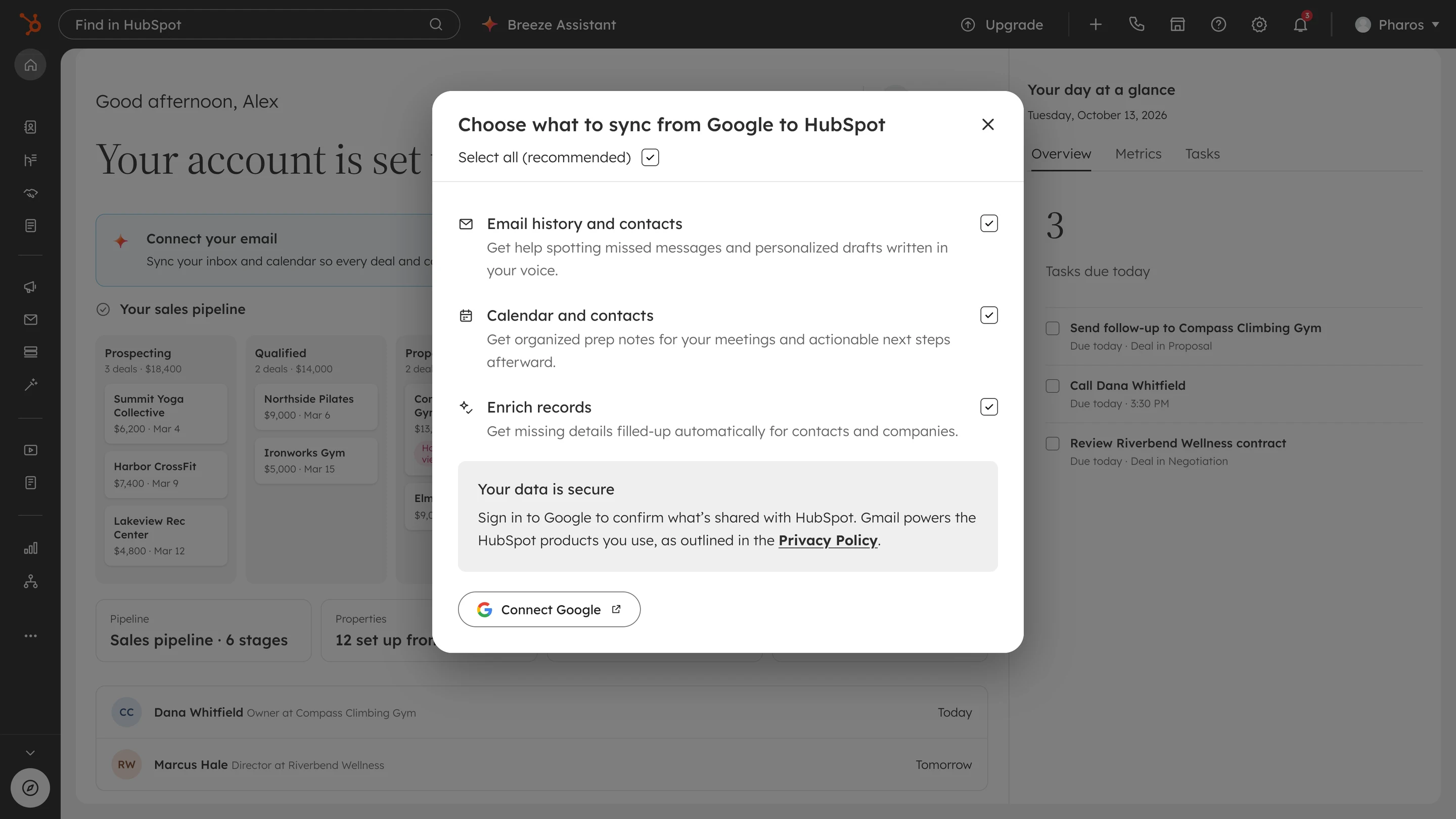Open the megaphone marketing icon in sidebar

click(30, 287)
